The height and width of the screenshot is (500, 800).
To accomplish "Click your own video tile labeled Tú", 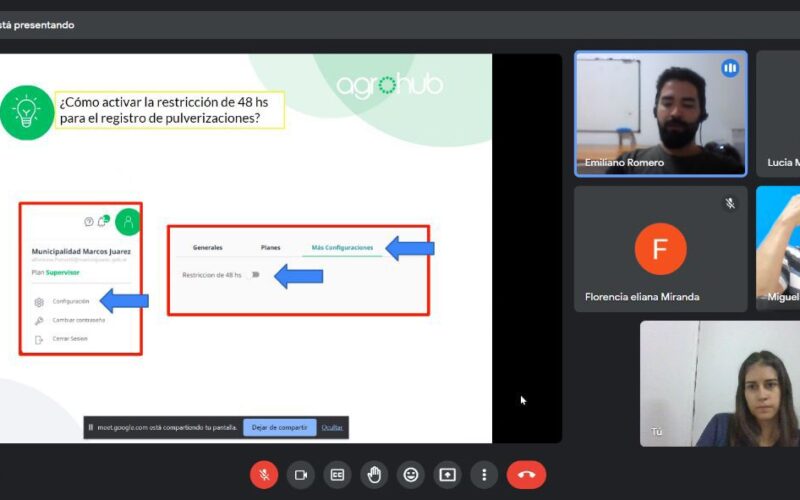I will 720,384.
